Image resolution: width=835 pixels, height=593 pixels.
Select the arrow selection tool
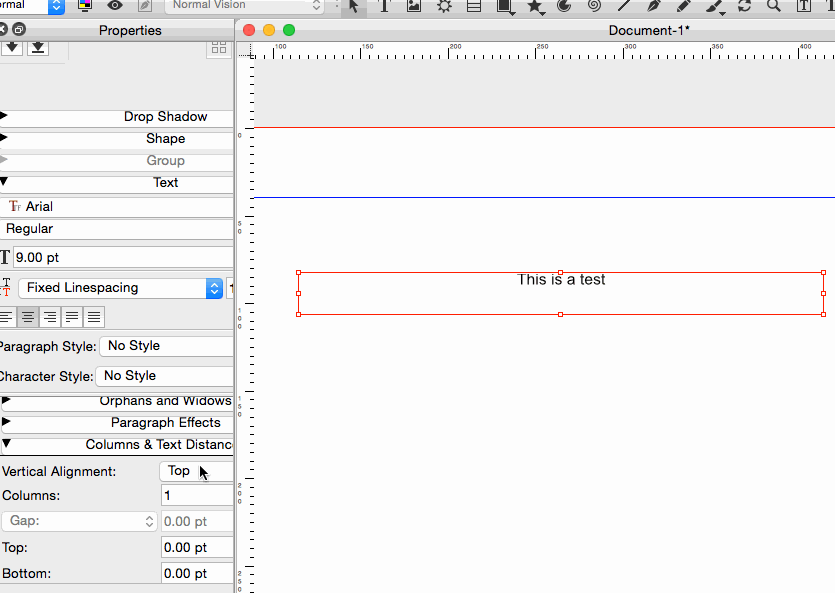tap(353, 6)
